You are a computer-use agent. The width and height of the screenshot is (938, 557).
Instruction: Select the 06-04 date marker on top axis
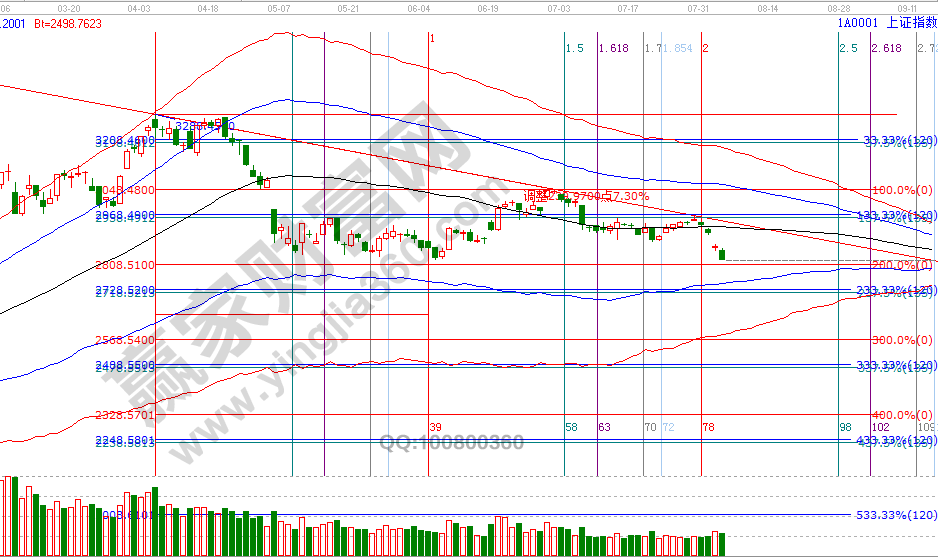[x=419, y=7]
